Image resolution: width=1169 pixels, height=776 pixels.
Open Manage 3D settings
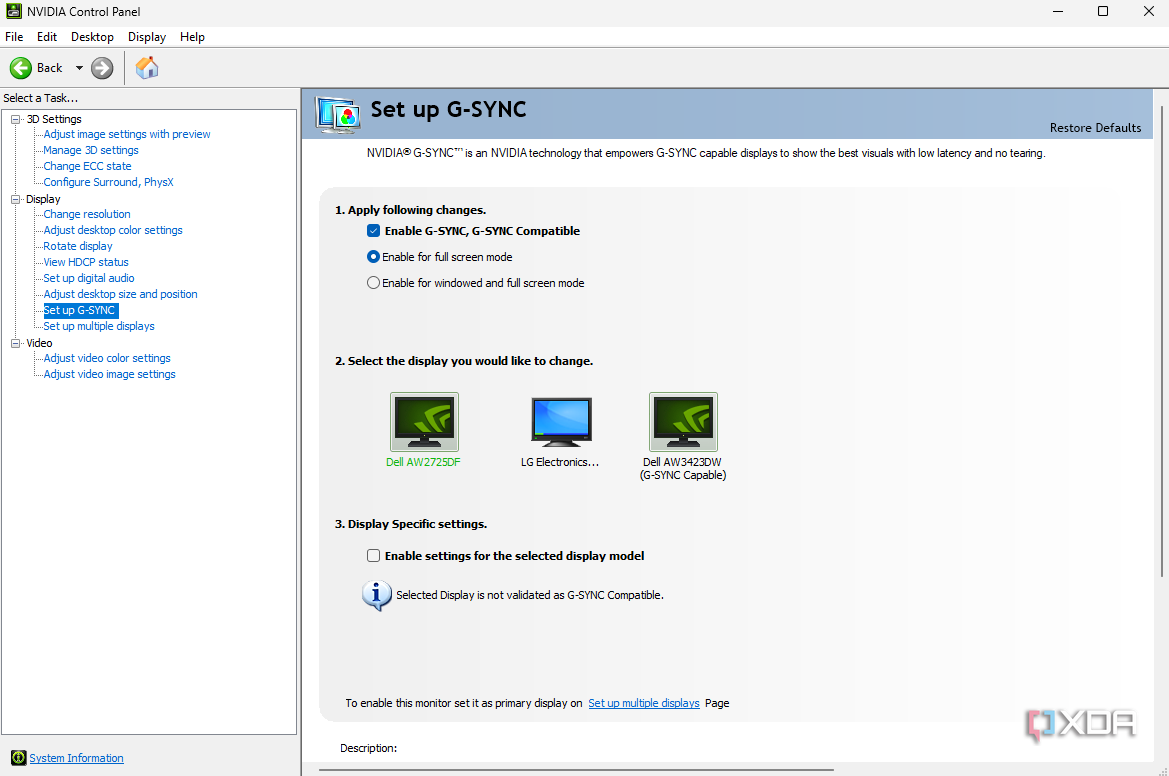coord(91,150)
